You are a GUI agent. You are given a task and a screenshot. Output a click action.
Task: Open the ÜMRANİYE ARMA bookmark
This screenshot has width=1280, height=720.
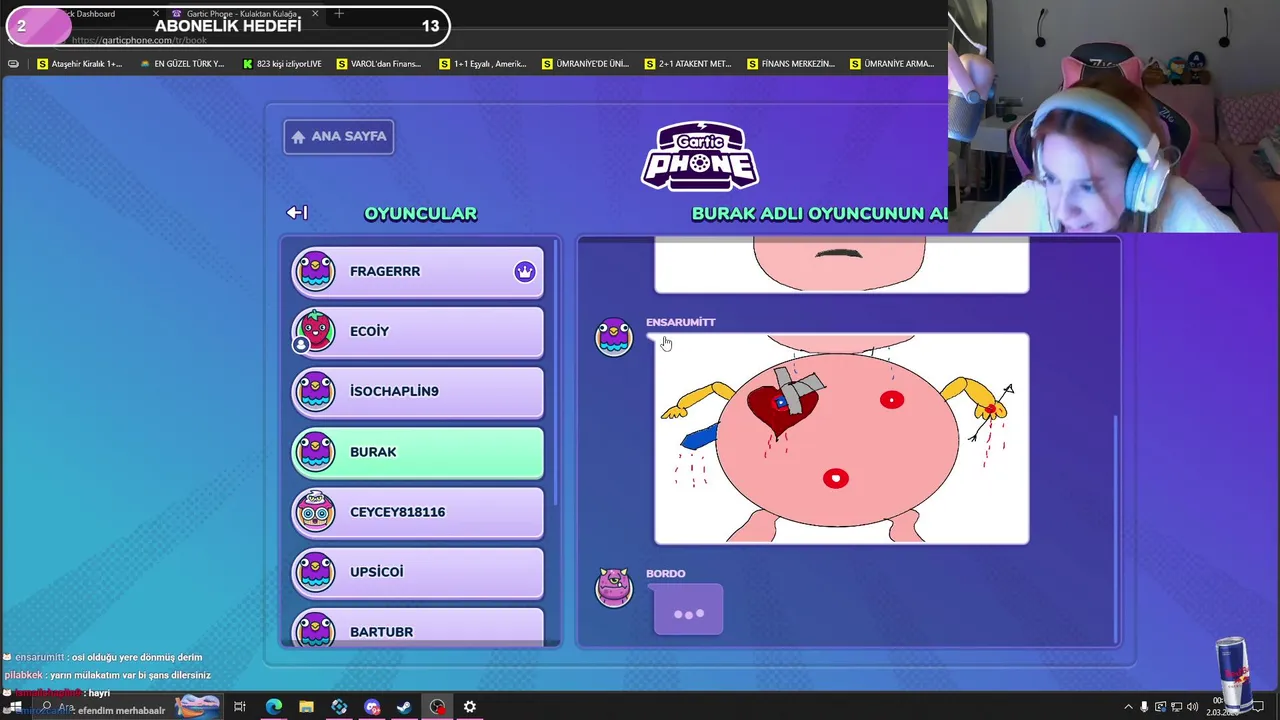tap(892, 64)
